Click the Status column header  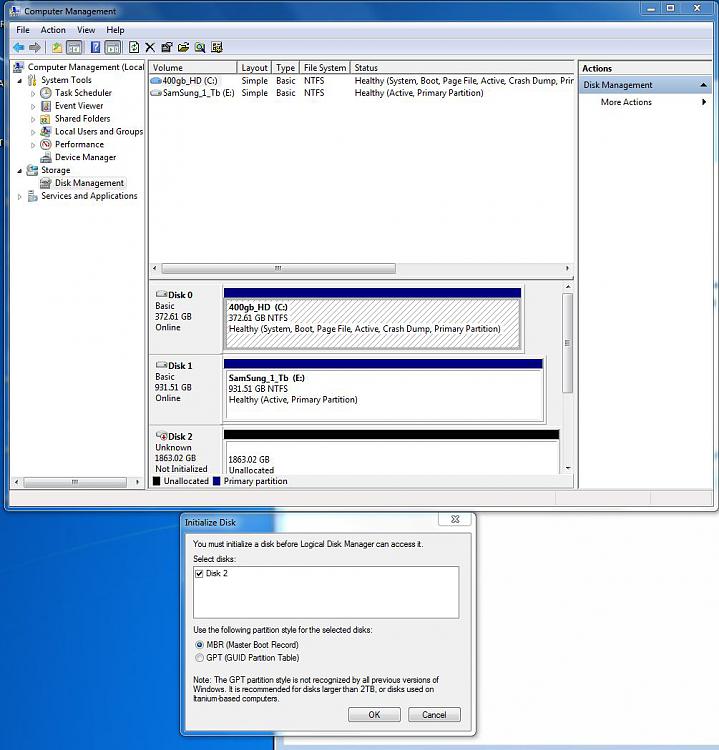coord(462,67)
